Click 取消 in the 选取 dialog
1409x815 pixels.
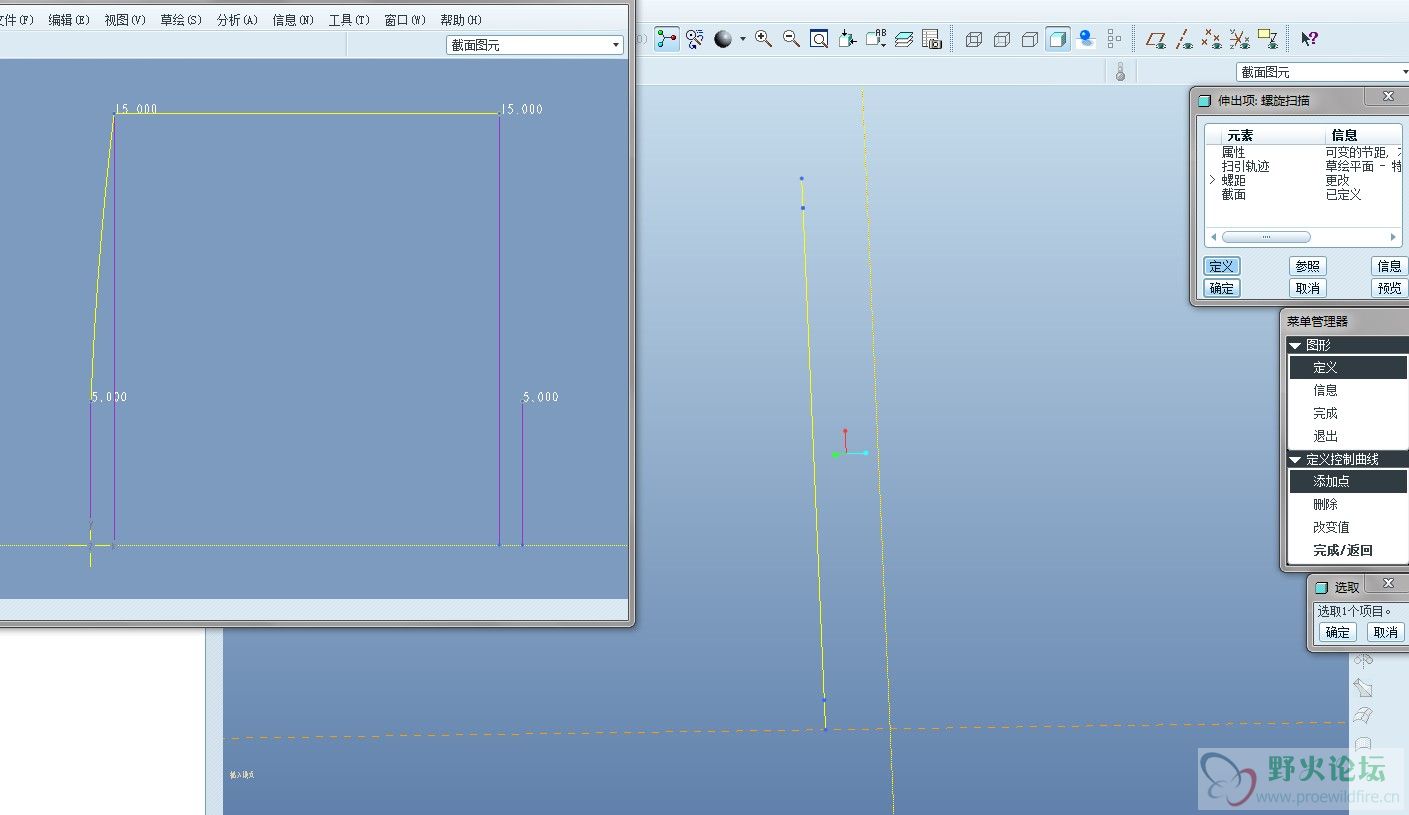point(1386,632)
